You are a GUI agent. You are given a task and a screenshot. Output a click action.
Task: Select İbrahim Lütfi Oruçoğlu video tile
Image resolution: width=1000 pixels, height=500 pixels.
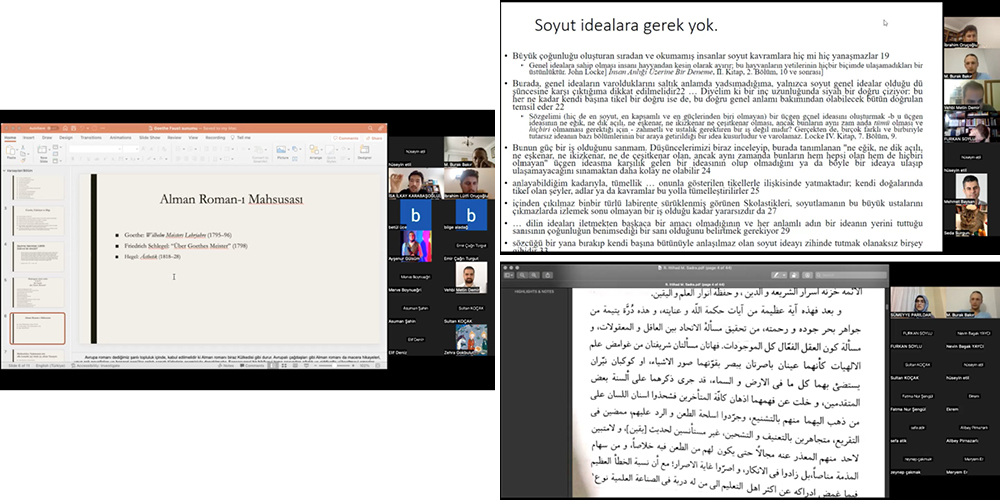click(x=469, y=184)
